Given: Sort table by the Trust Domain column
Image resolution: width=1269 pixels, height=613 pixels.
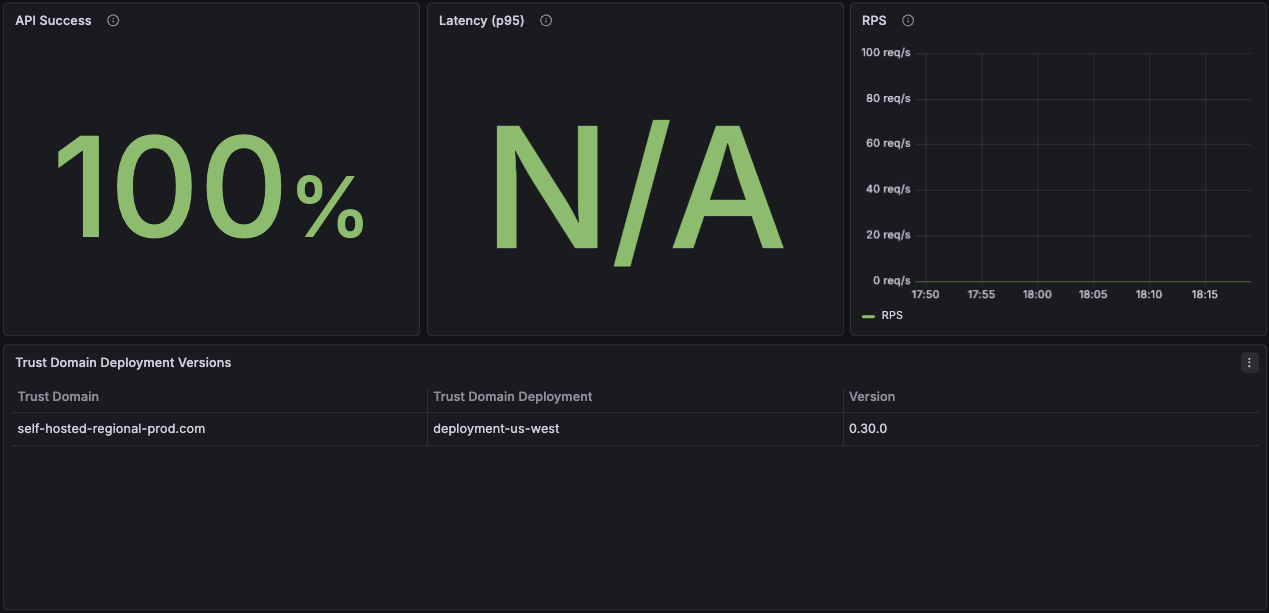Looking at the screenshot, I should pos(57,396).
